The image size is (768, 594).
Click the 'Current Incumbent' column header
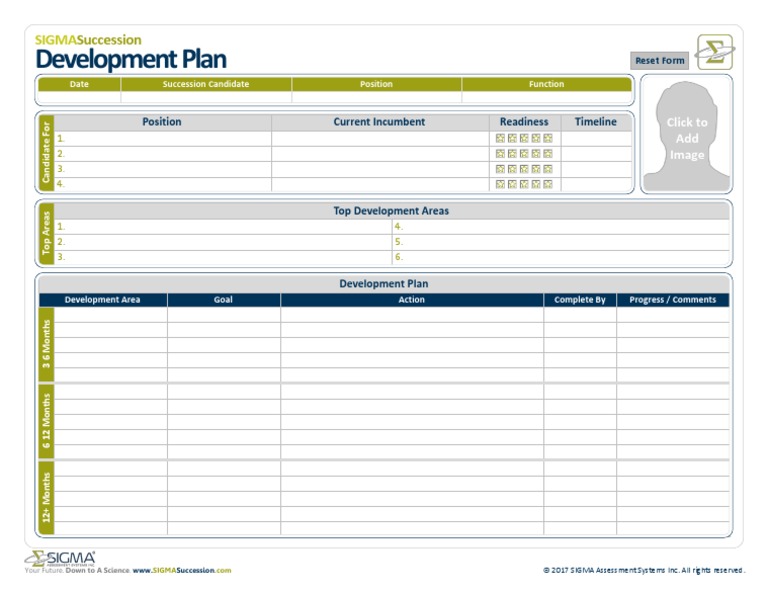click(x=379, y=122)
